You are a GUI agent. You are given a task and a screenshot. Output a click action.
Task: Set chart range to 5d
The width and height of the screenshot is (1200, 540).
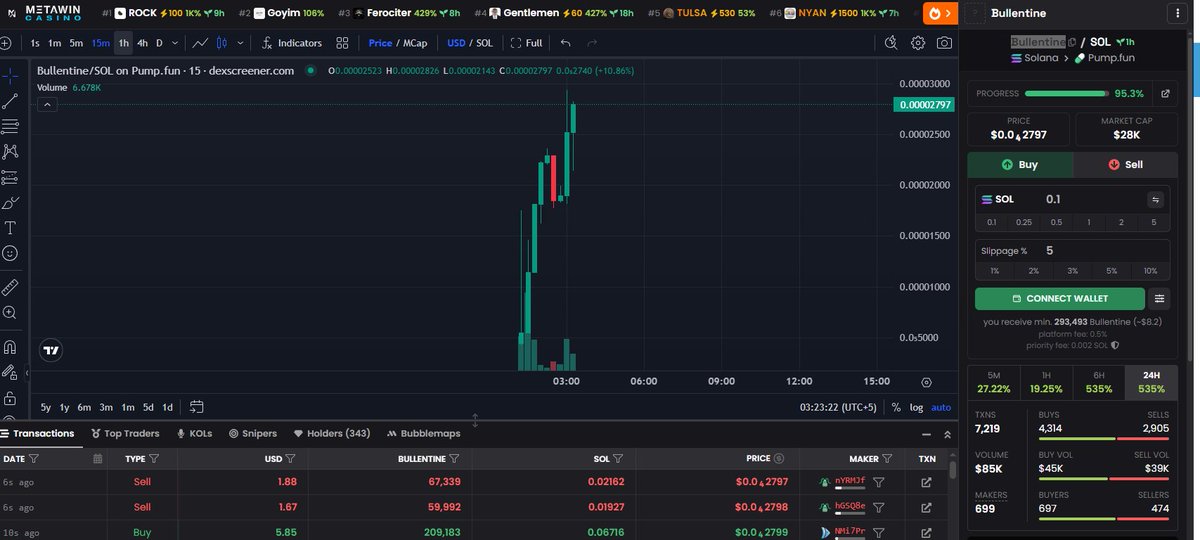coord(148,407)
